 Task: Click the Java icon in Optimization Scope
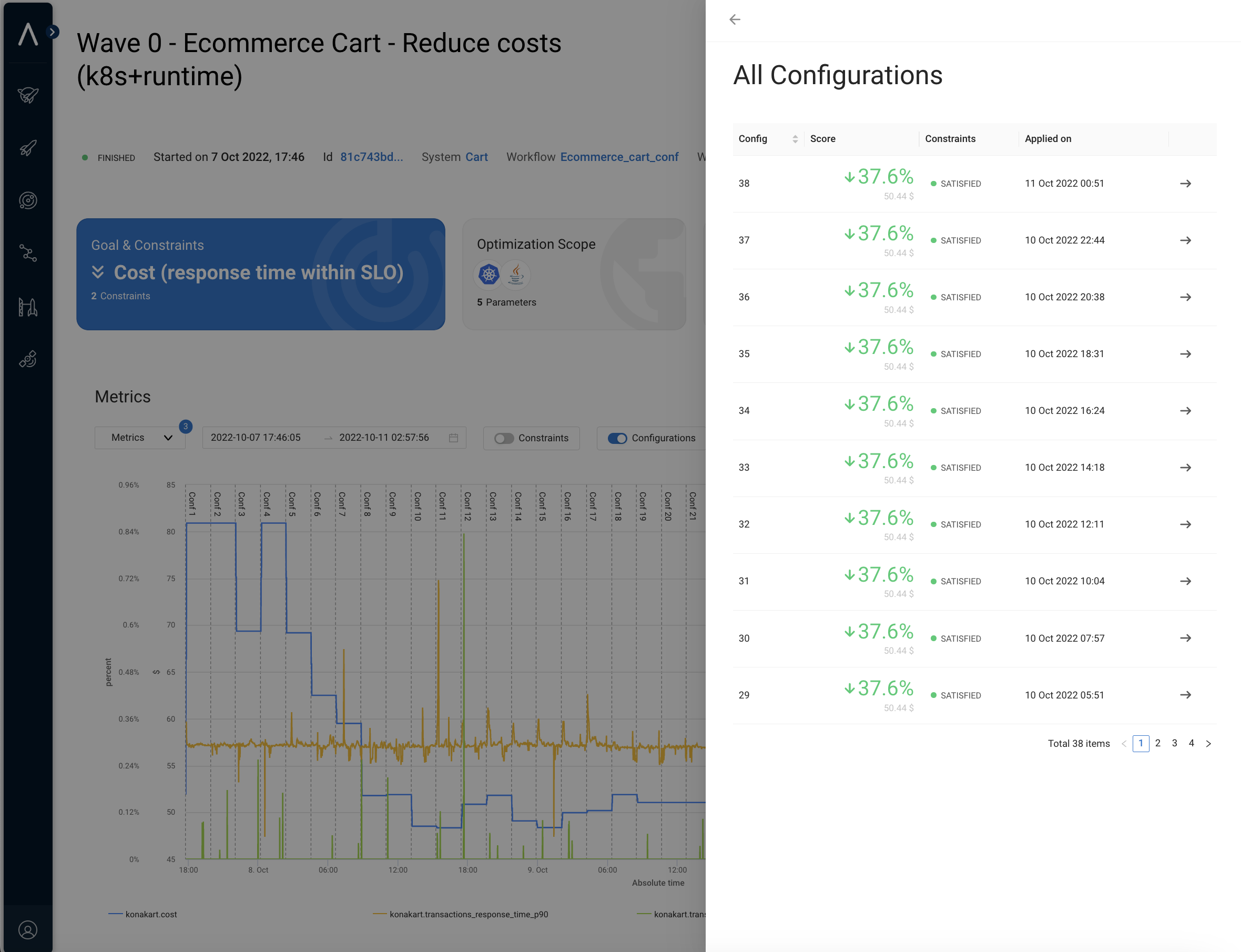click(515, 275)
